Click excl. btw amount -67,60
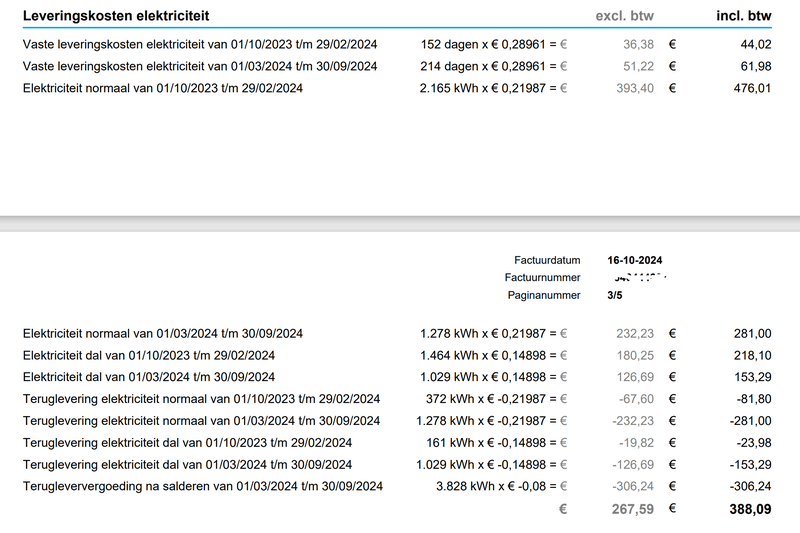The height and width of the screenshot is (533, 800). [636, 399]
